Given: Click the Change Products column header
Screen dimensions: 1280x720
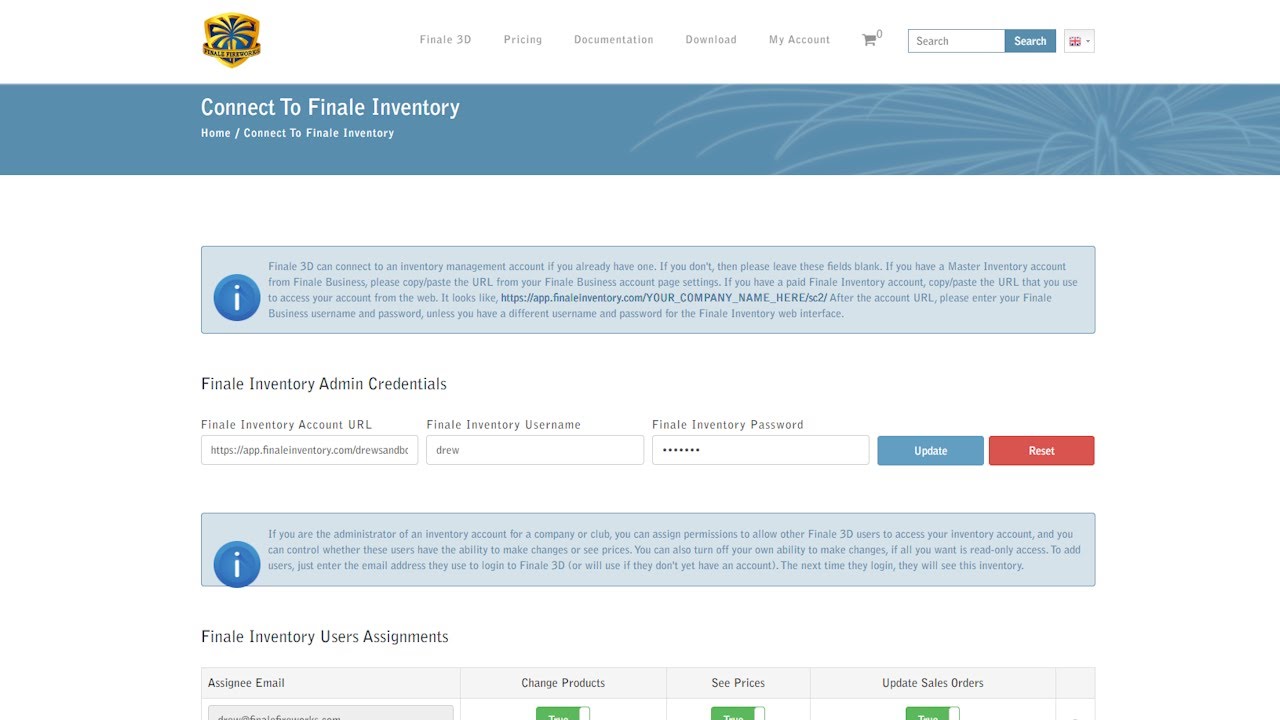Looking at the screenshot, I should [x=563, y=683].
